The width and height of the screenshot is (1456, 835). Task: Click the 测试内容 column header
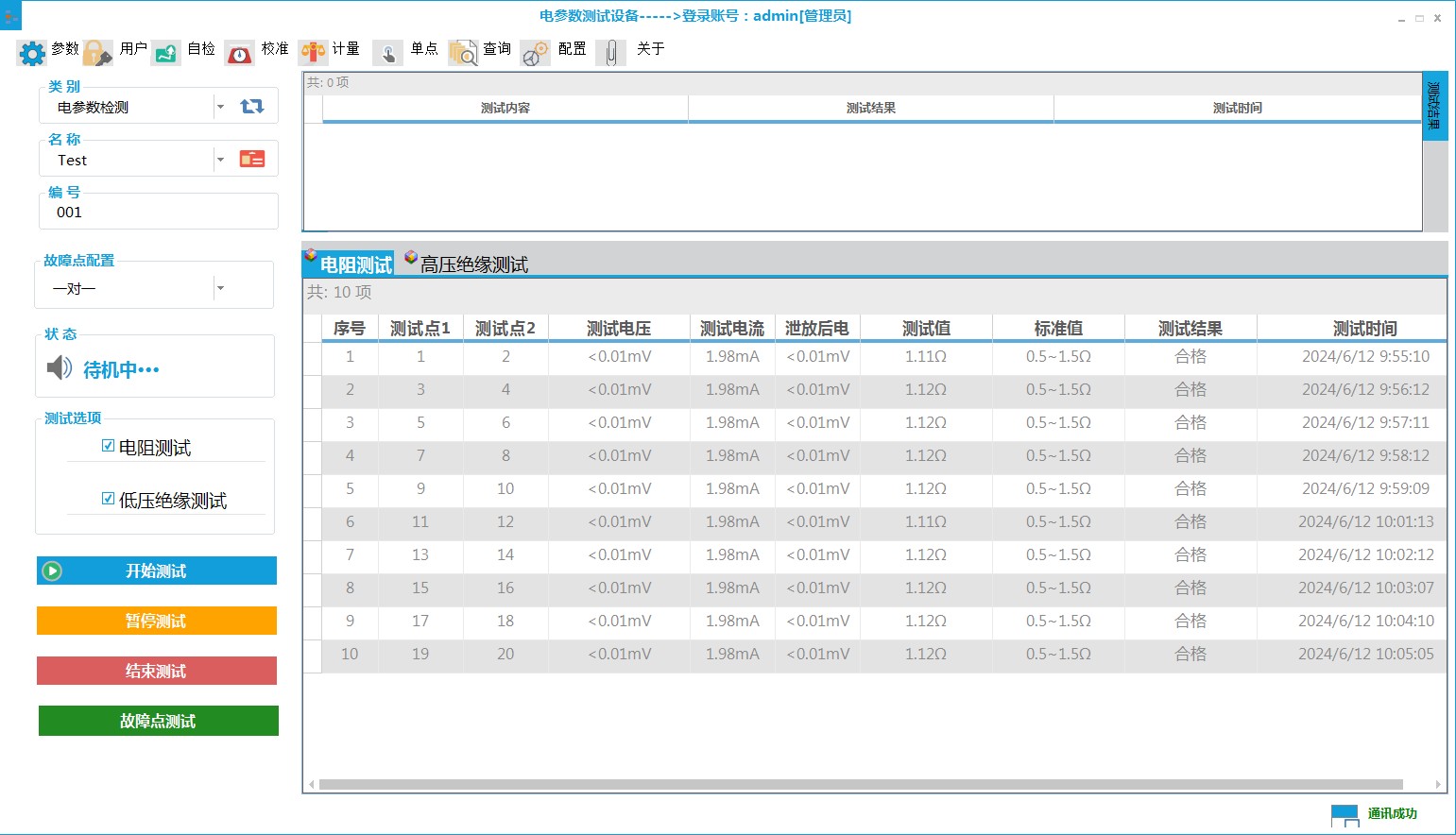[505, 108]
